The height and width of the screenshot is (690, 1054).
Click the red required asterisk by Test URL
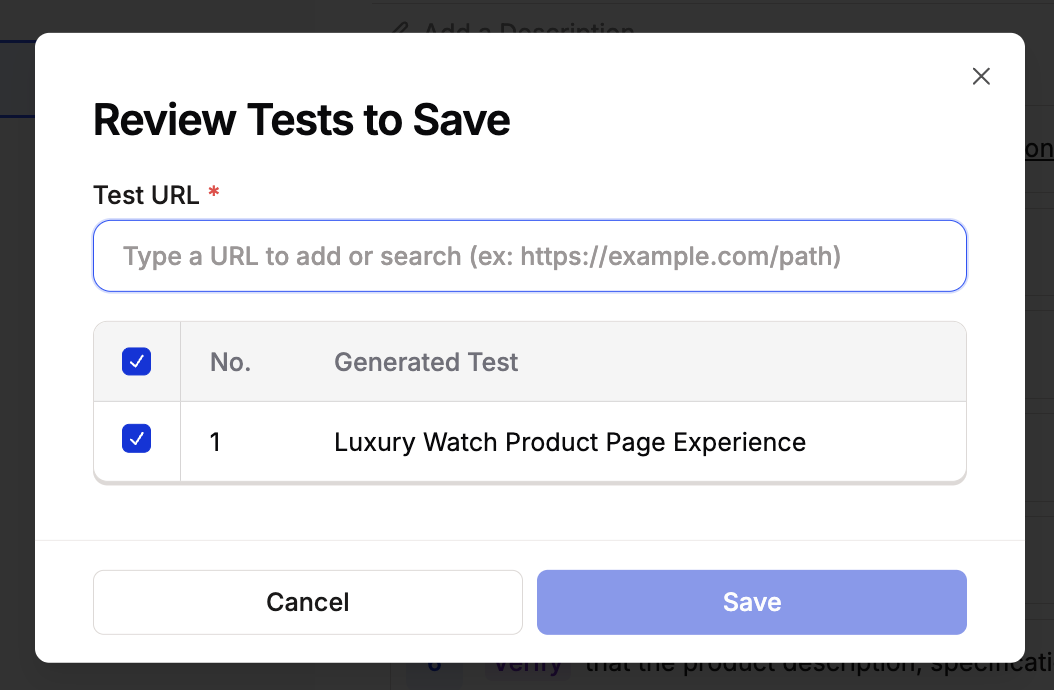pos(214,193)
